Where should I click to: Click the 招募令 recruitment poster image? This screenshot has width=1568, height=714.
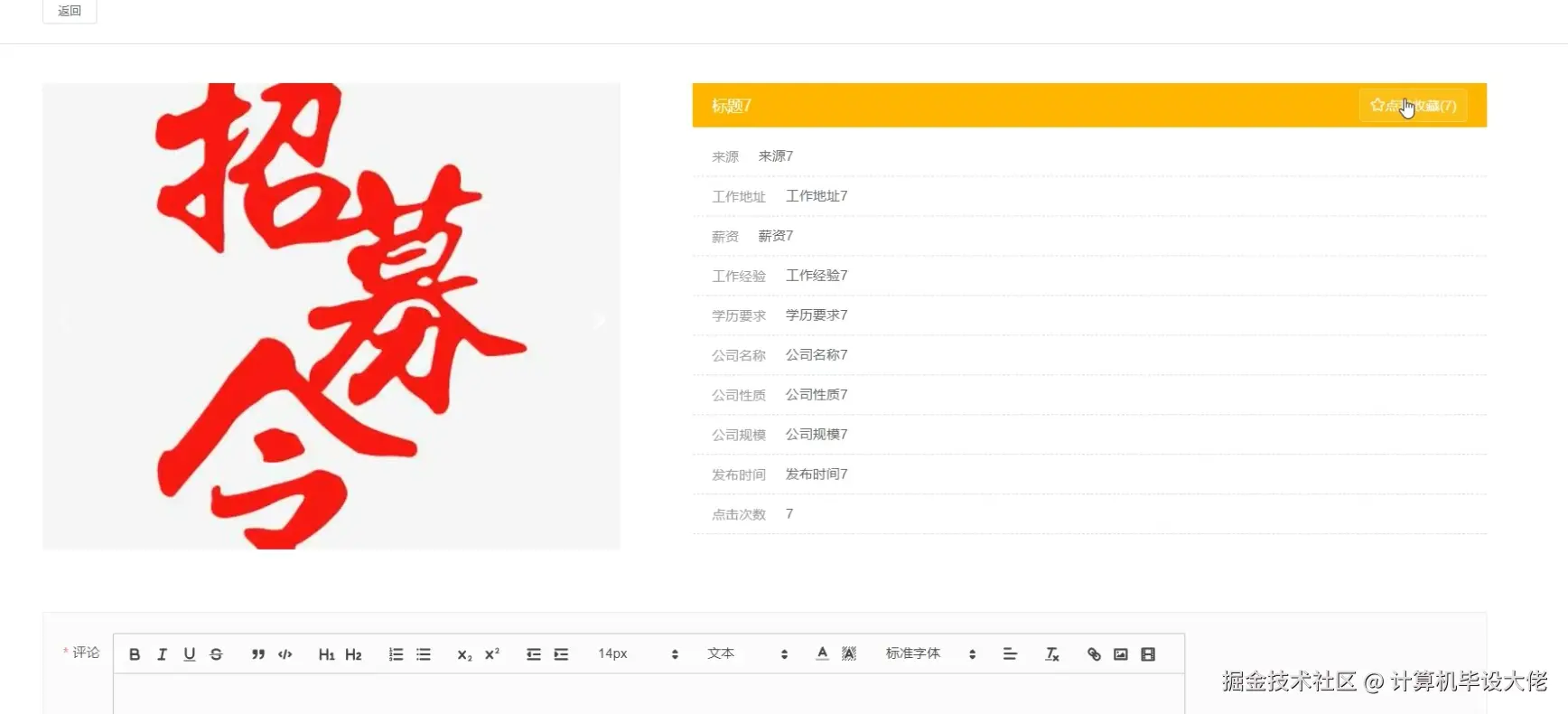point(331,316)
